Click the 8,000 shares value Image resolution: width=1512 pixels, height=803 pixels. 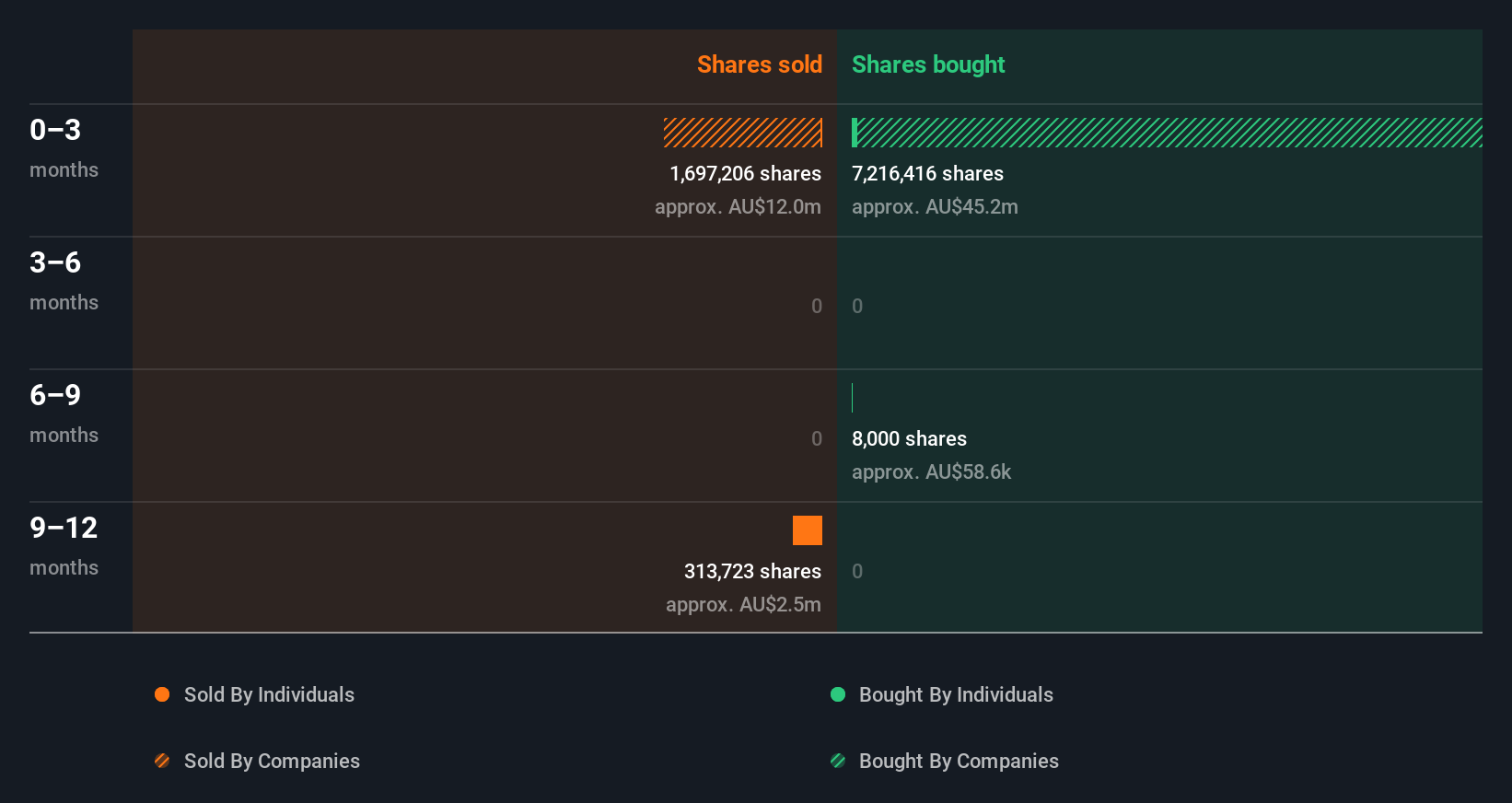[909, 438]
